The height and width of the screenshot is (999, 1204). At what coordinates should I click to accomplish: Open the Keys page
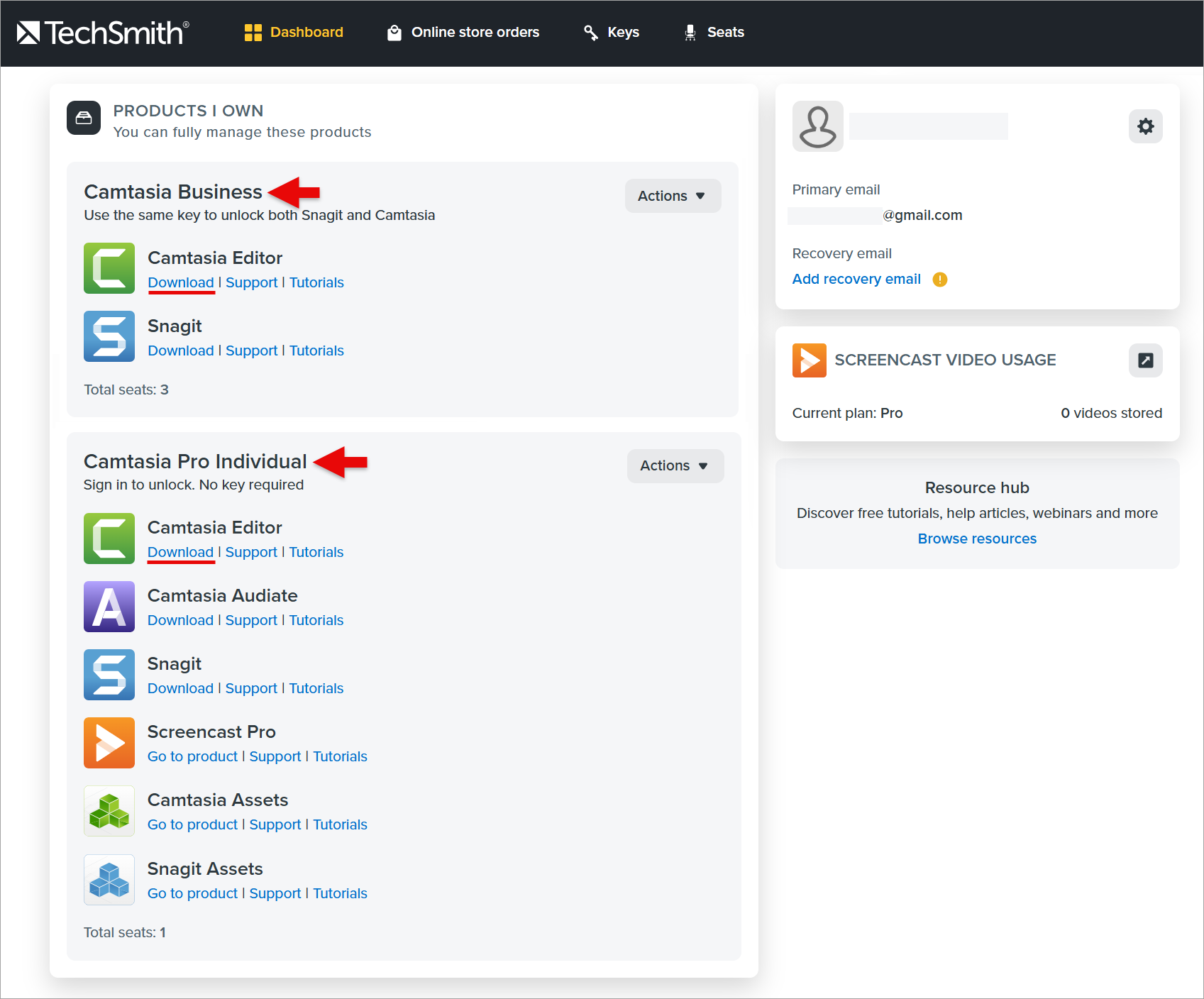[x=612, y=33]
